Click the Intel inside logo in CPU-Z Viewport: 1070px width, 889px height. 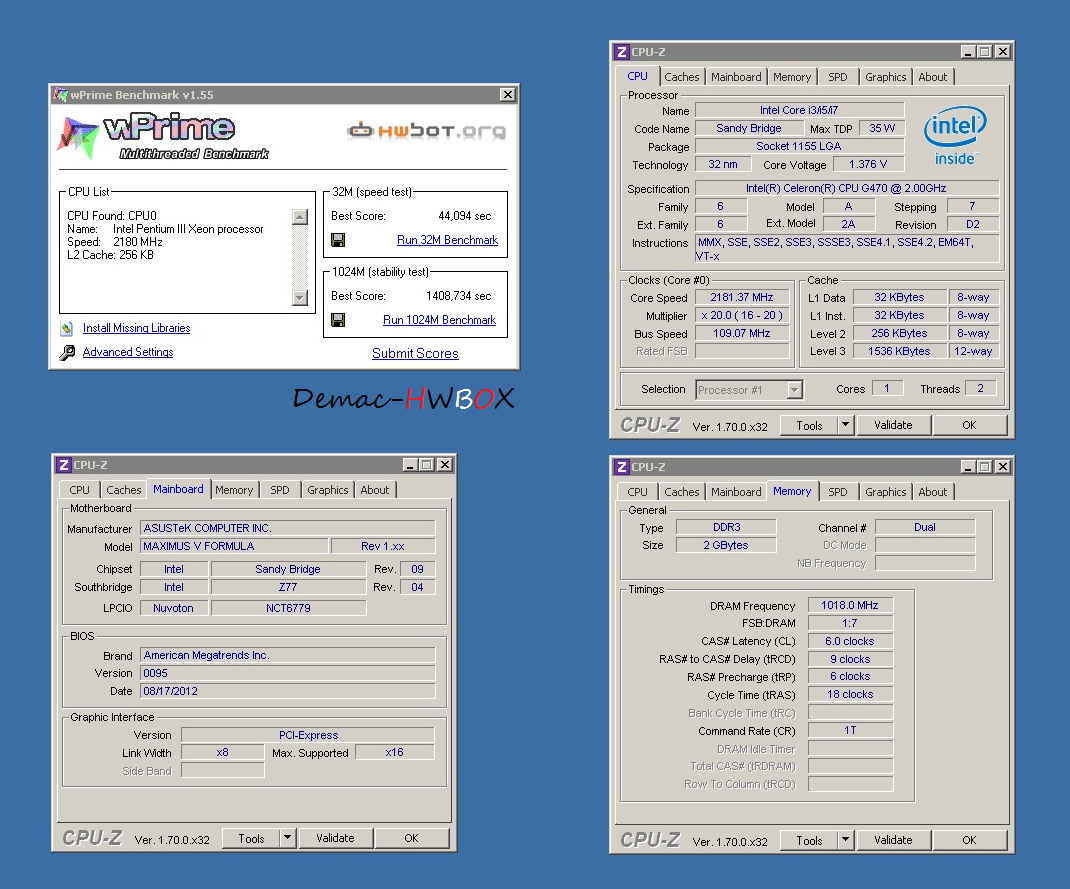[955, 135]
